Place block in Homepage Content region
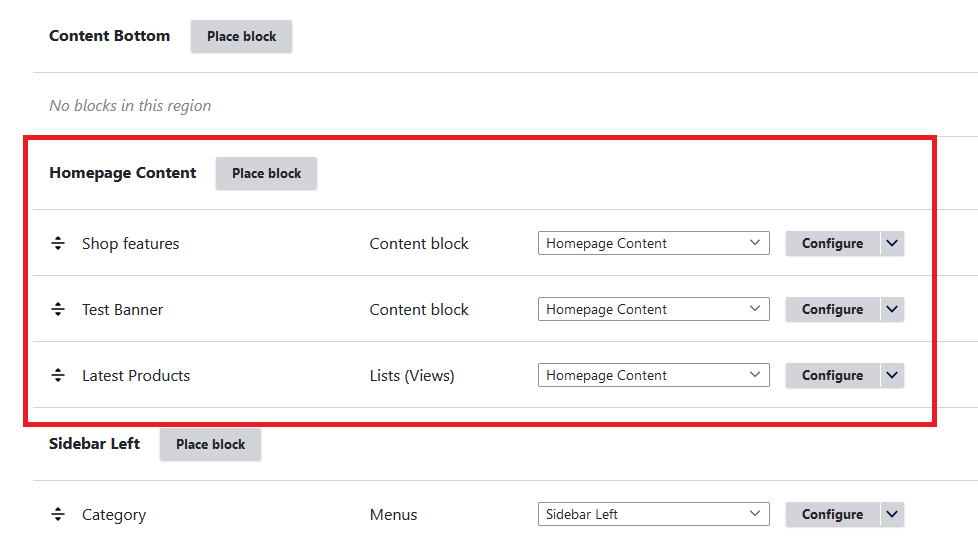This screenshot has height=542, width=978. pos(266,174)
